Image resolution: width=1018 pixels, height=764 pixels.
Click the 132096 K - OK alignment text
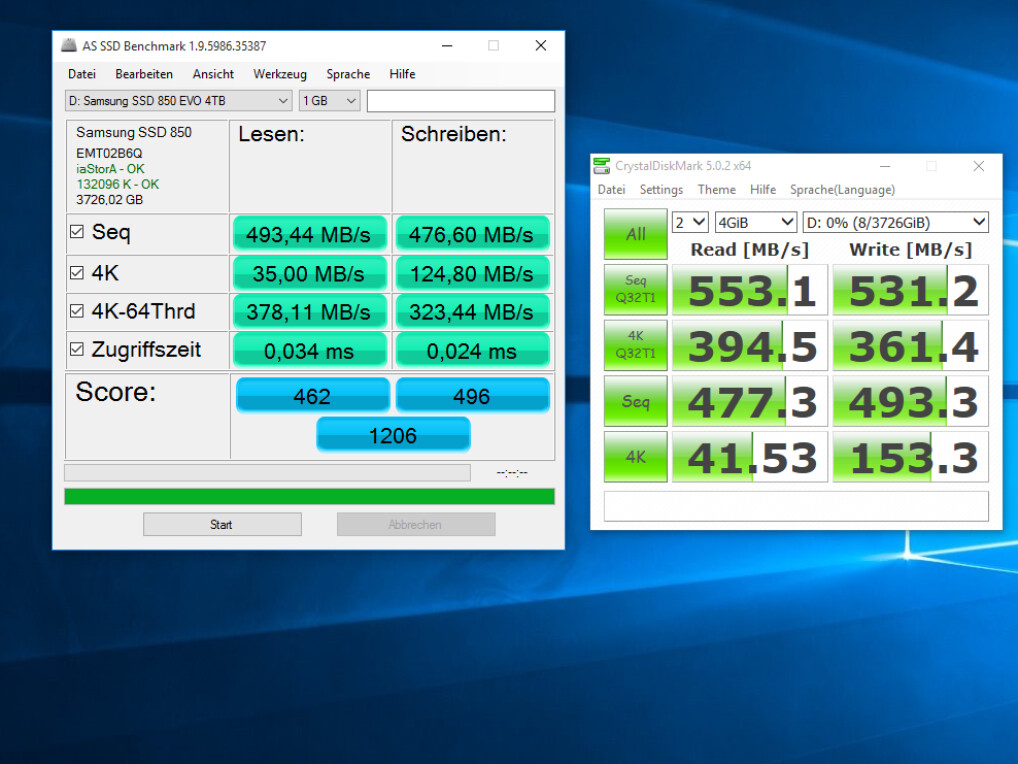(x=118, y=184)
